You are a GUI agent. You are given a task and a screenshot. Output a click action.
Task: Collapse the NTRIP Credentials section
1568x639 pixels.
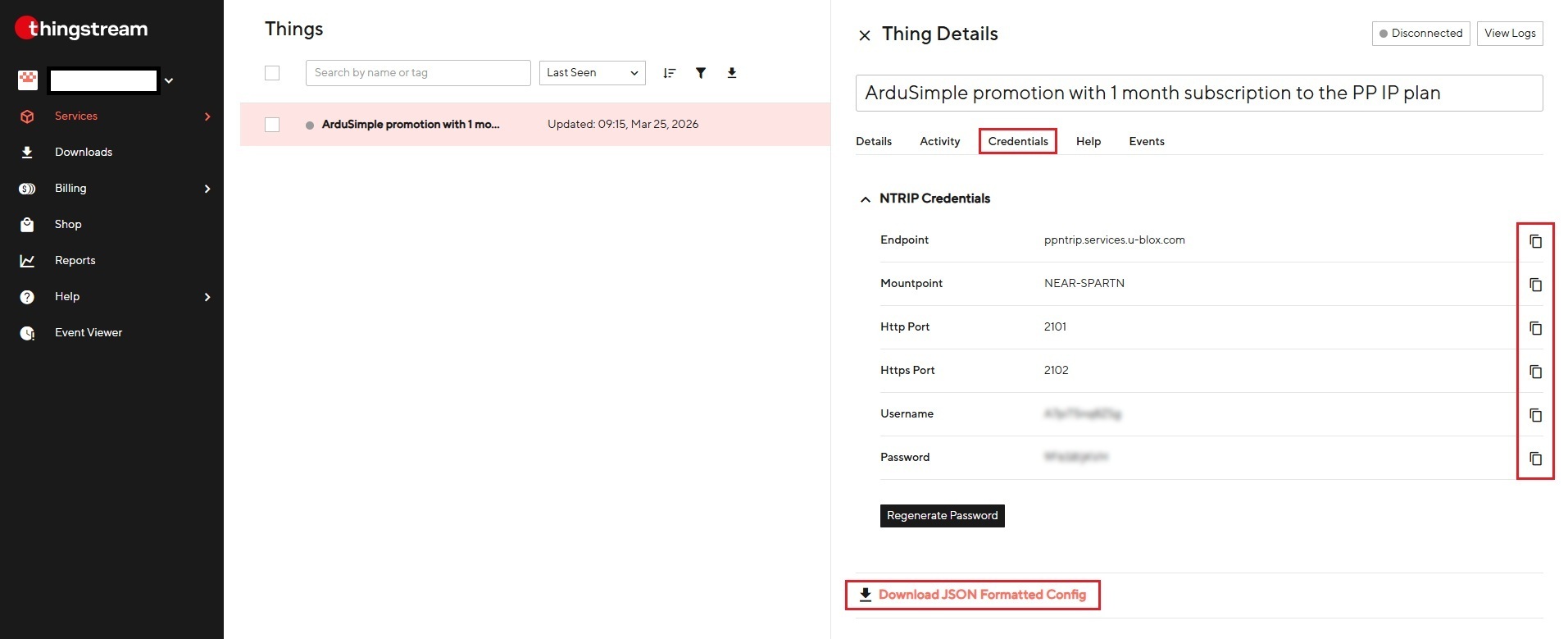coord(865,199)
